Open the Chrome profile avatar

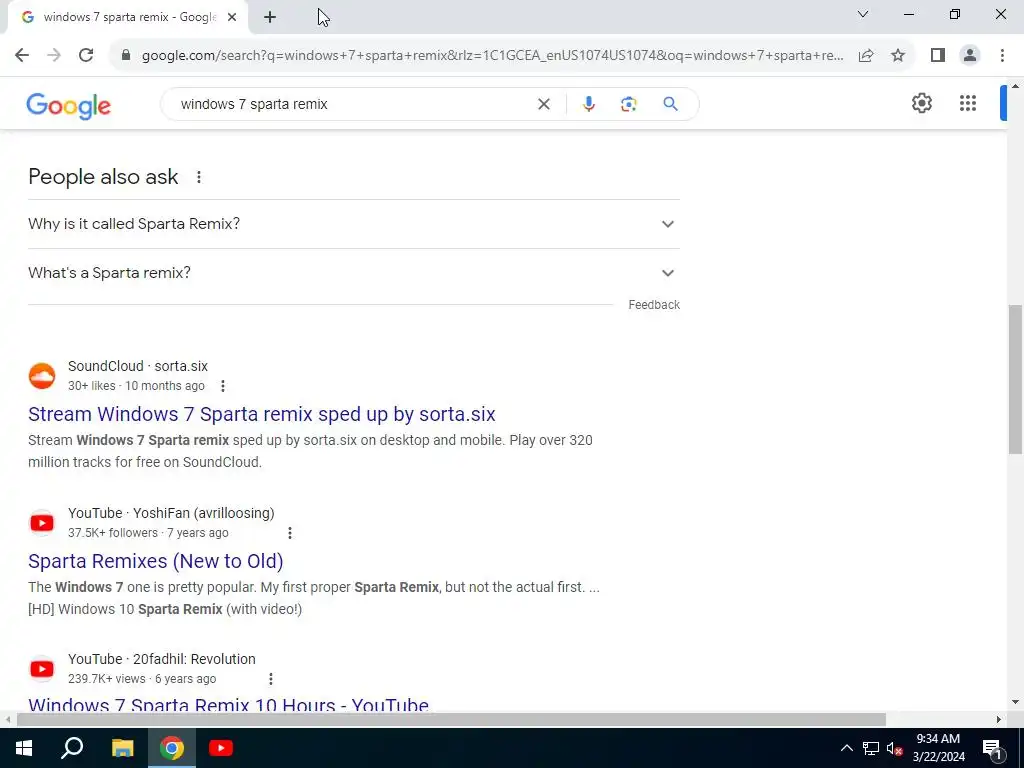pos(970,56)
